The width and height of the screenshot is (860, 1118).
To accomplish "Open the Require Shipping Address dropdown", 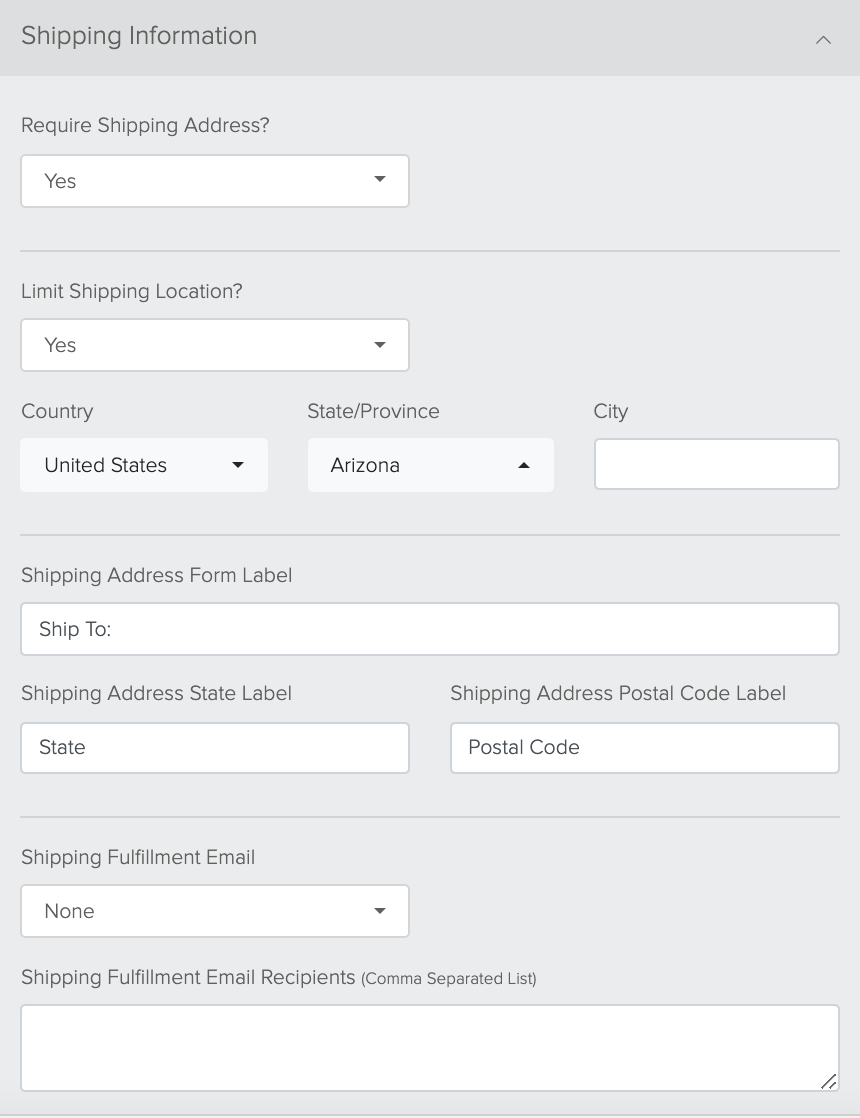I will (x=215, y=181).
